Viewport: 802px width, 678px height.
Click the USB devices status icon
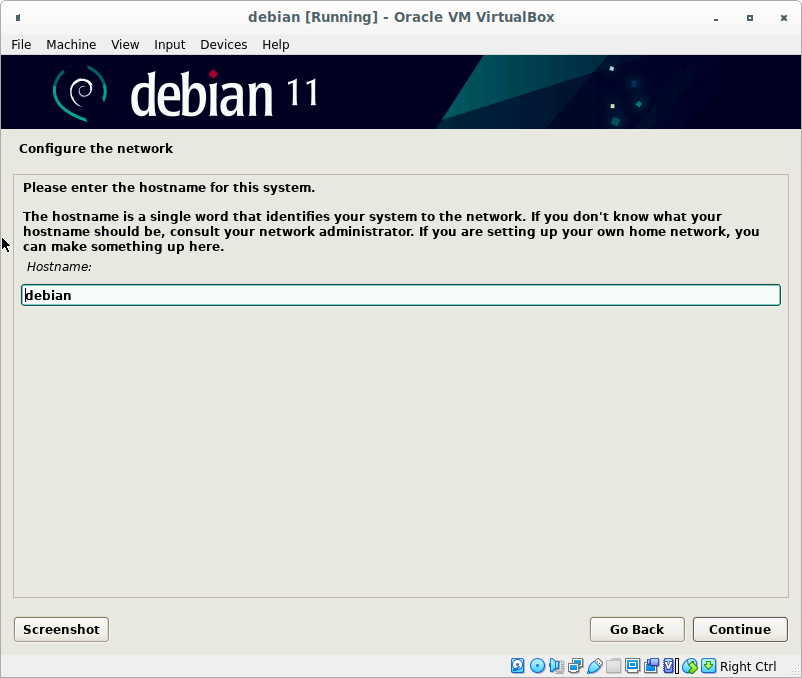click(x=594, y=666)
